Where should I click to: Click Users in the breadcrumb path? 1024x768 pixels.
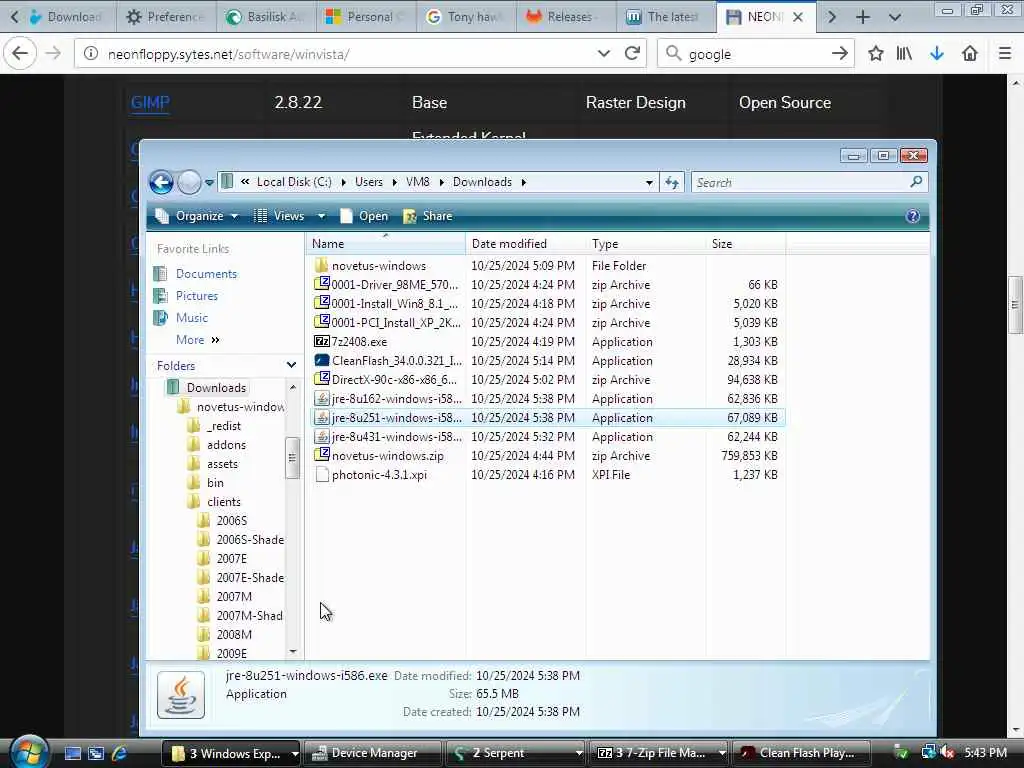[x=369, y=182]
